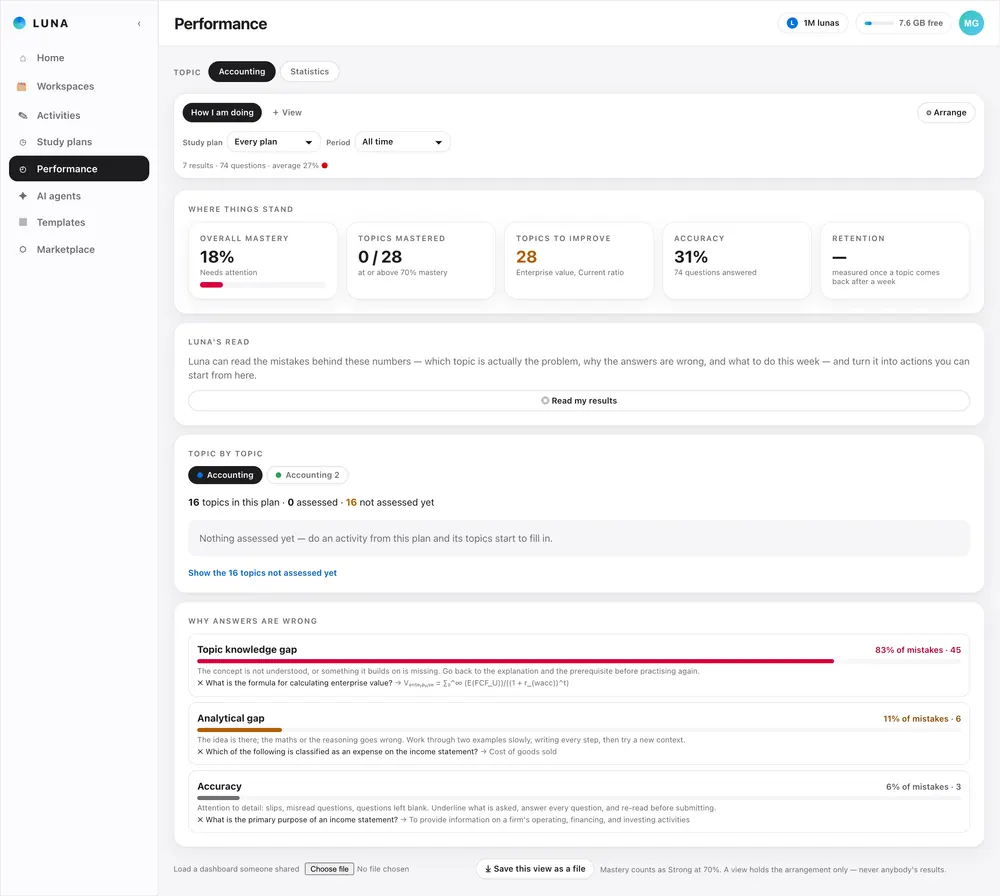Image resolution: width=1000 pixels, height=896 pixels.
Task: Click the Home house icon
Action: [x=23, y=58]
